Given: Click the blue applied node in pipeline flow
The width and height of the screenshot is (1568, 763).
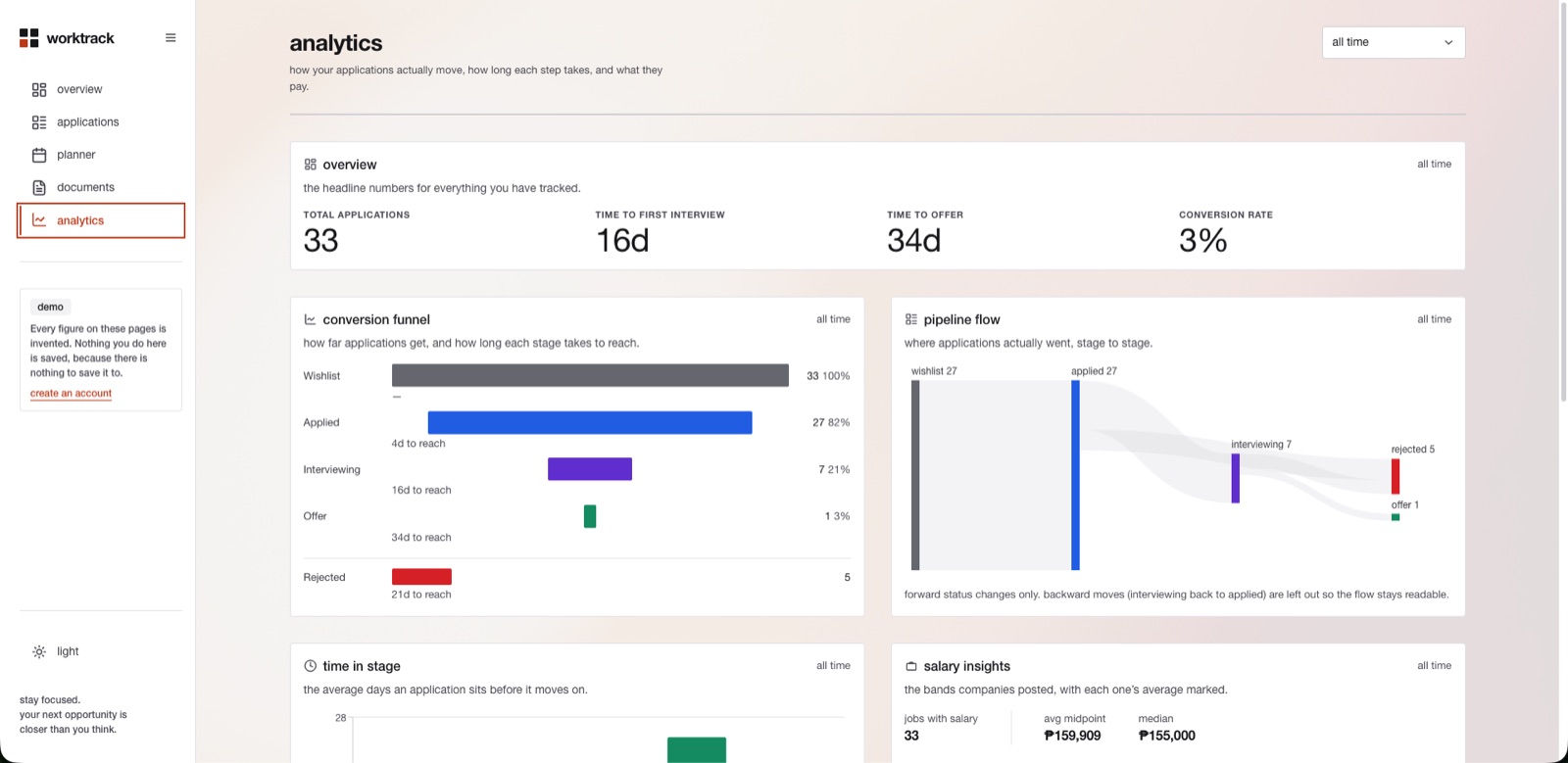Looking at the screenshot, I should pos(1075,475).
